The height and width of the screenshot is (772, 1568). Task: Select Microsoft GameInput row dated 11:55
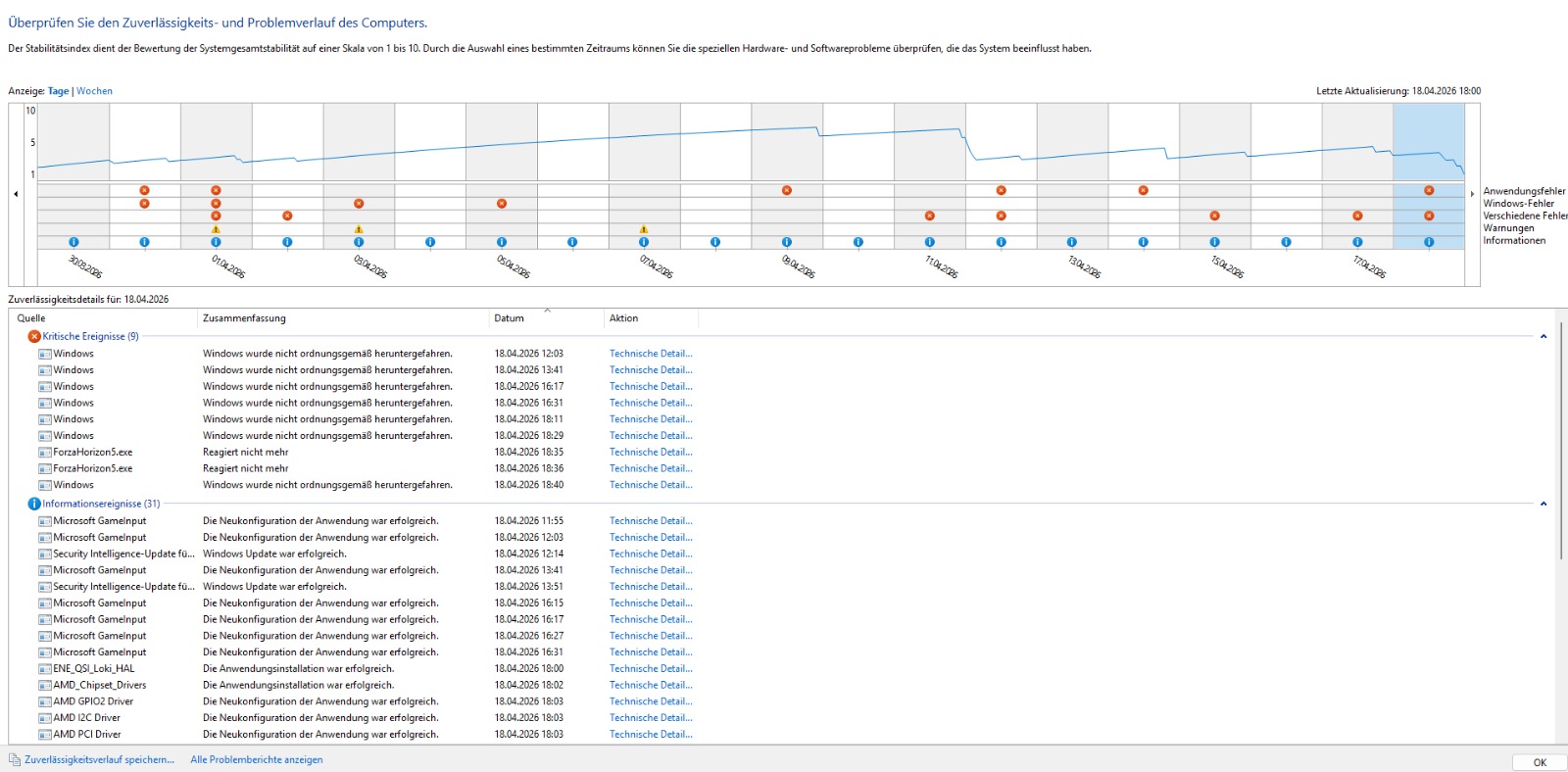(x=367, y=521)
